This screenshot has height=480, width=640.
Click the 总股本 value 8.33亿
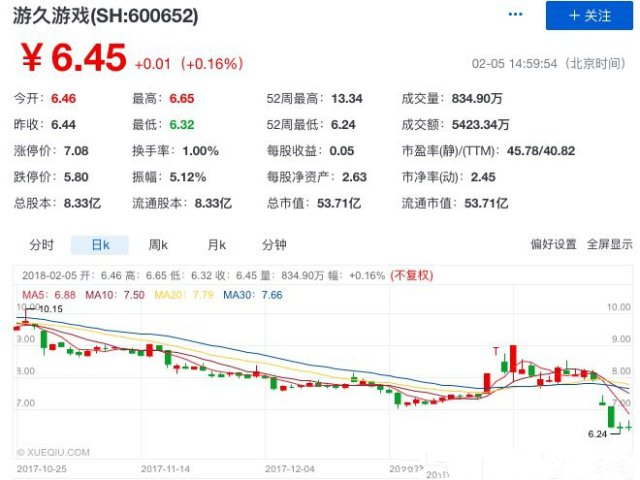[82, 203]
